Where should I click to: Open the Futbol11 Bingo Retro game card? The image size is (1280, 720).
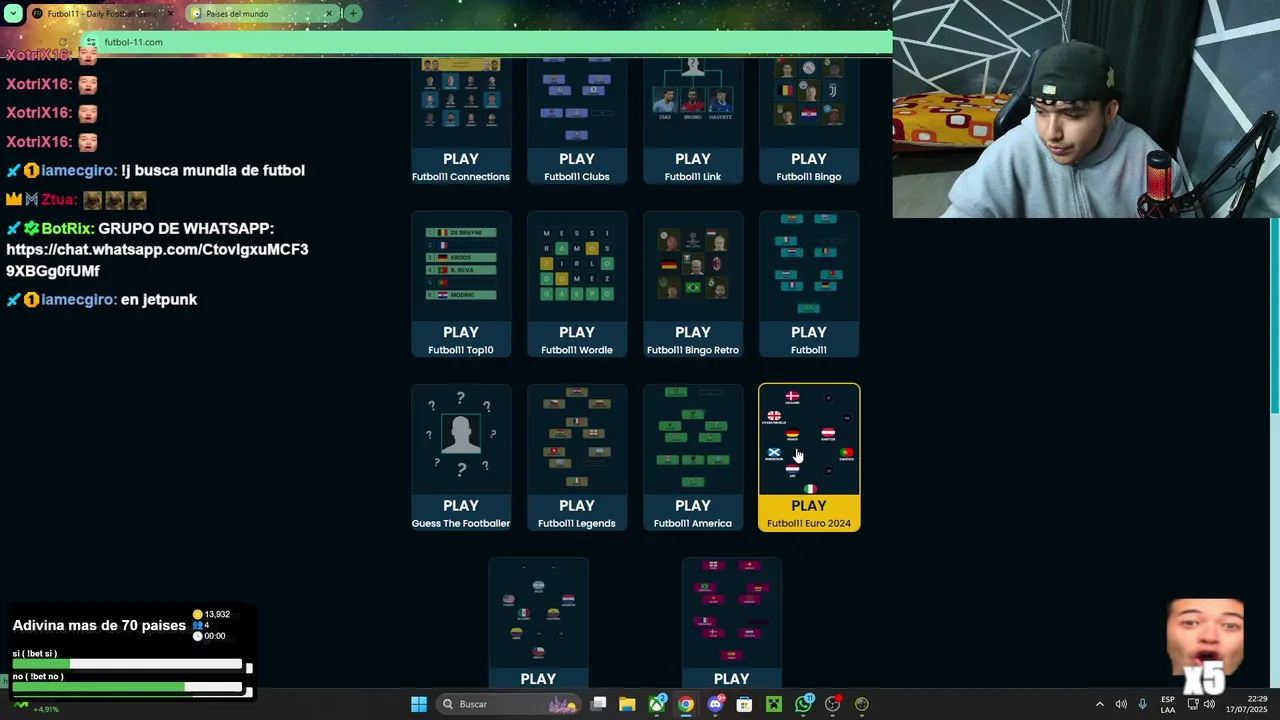coord(693,284)
